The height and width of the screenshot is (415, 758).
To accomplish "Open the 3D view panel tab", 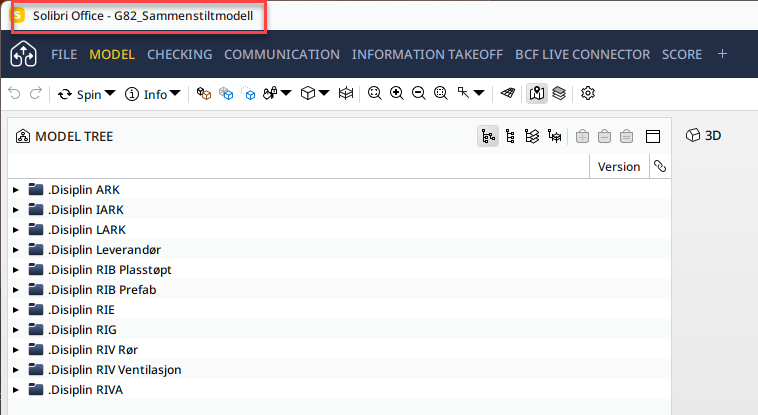I will click(x=704, y=135).
